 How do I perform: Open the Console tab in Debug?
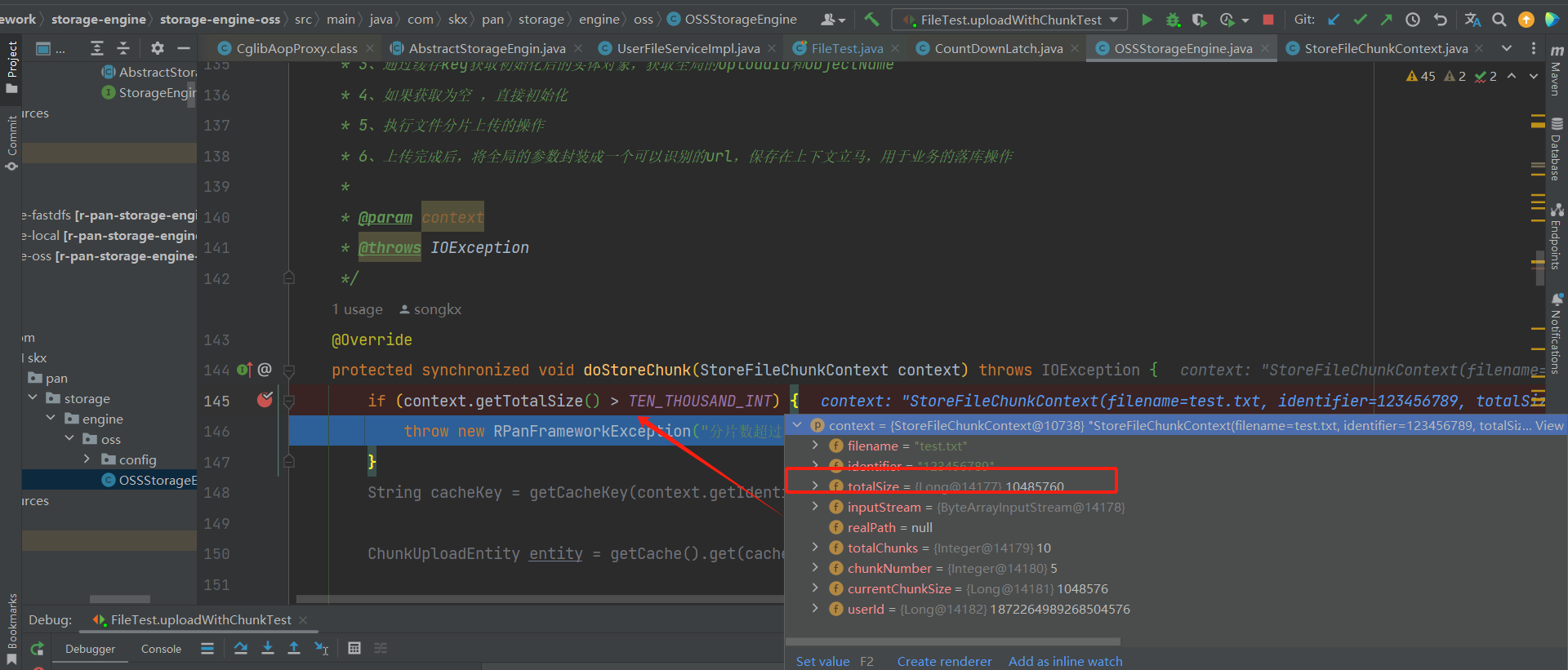[161, 649]
